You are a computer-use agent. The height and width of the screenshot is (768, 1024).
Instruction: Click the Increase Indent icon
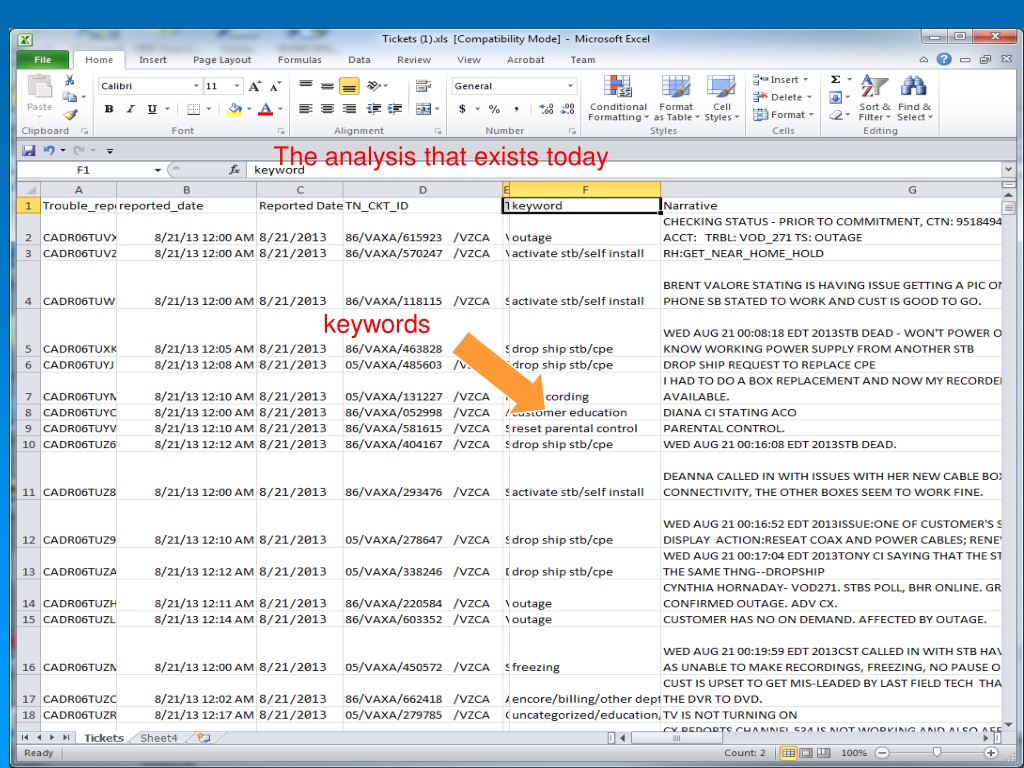pyautogui.click(x=394, y=108)
